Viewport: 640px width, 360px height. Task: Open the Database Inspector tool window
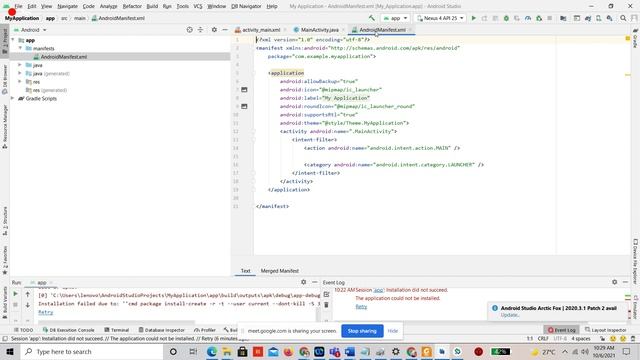(x=161, y=330)
